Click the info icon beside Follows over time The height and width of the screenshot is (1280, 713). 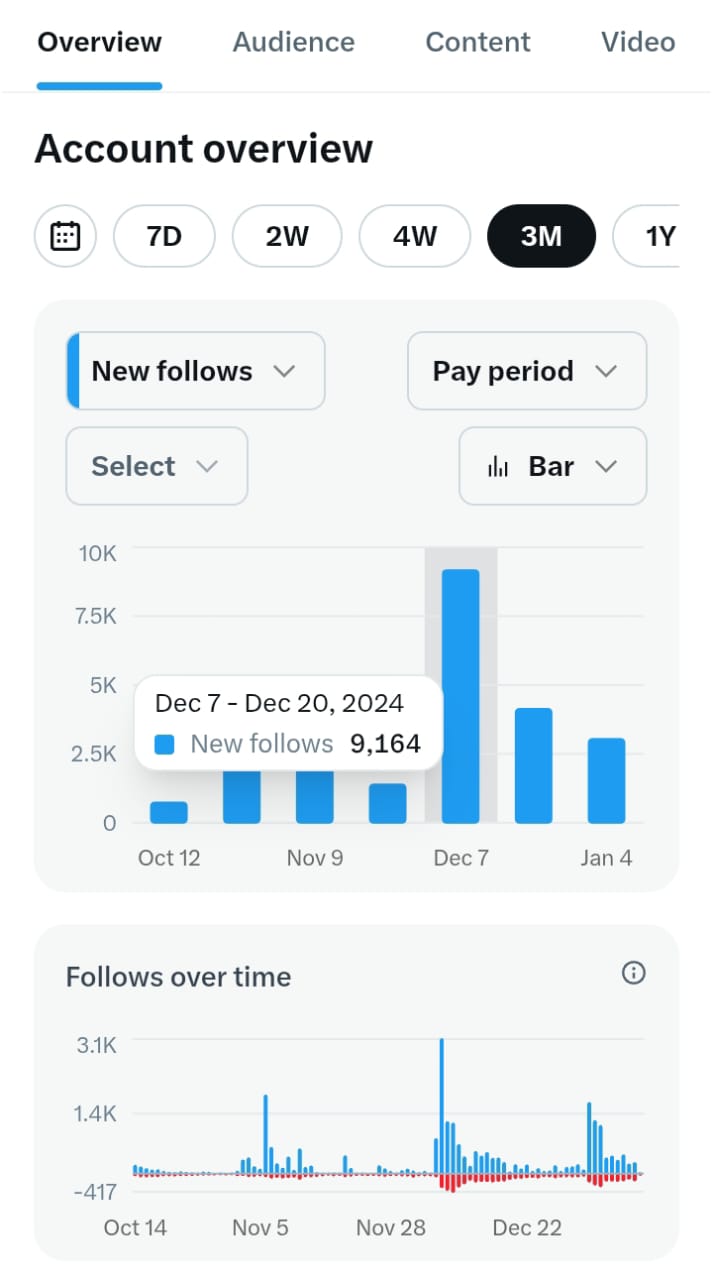click(x=633, y=973)
